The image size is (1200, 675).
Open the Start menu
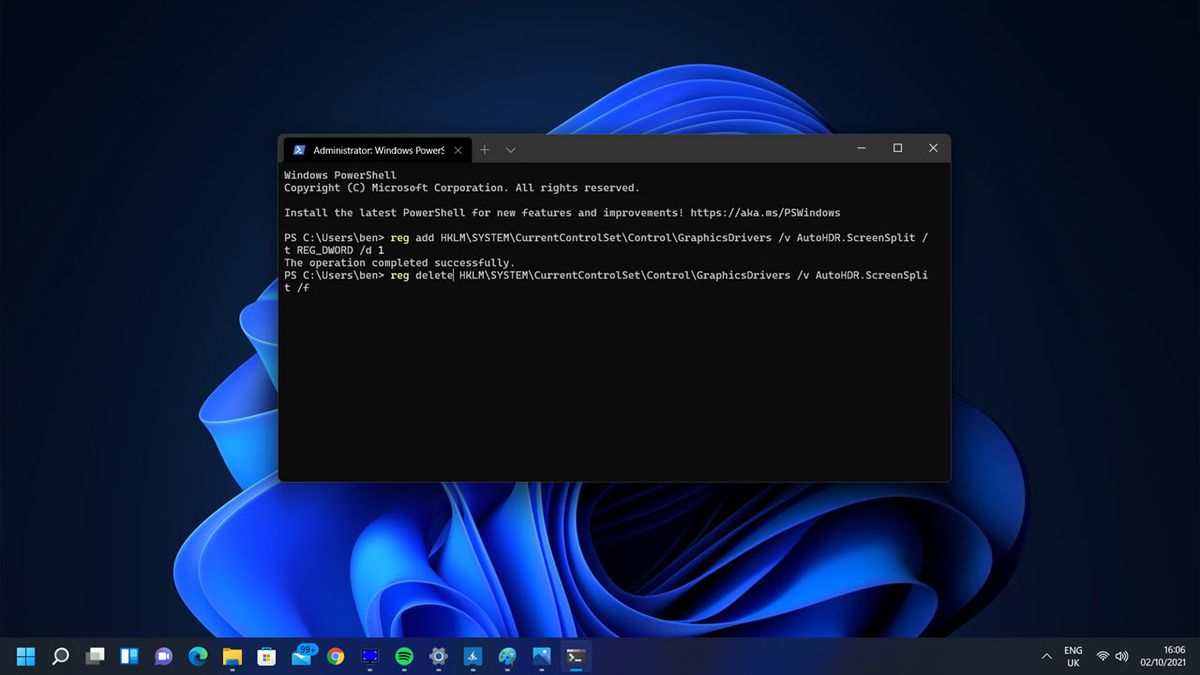[26, 657]
